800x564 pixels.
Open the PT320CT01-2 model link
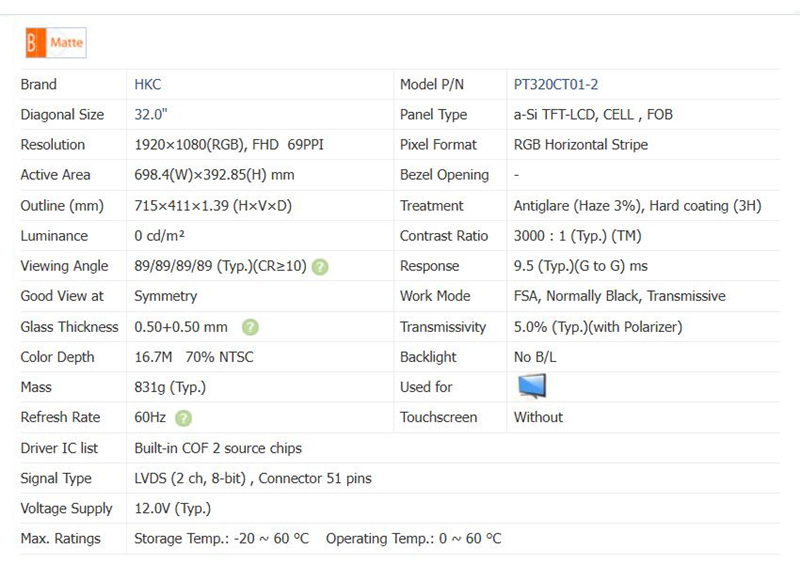(556, 85)
